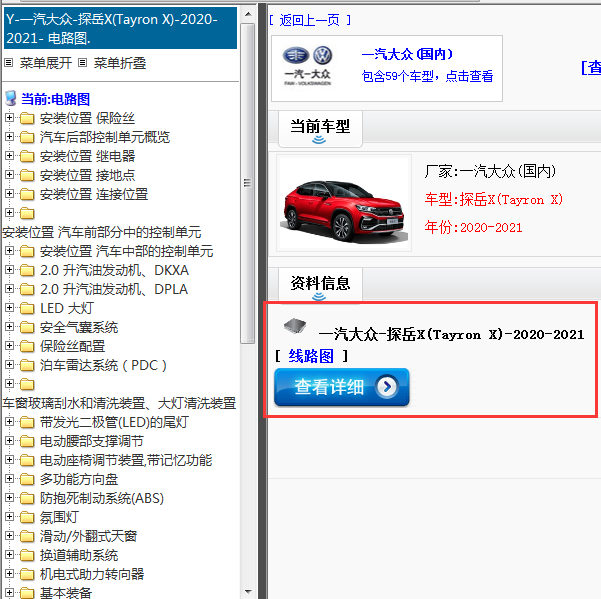The height and width of the screenshot is (599, 601).
Task: Open the 当前车型 tab
Action: click(320, 129)
